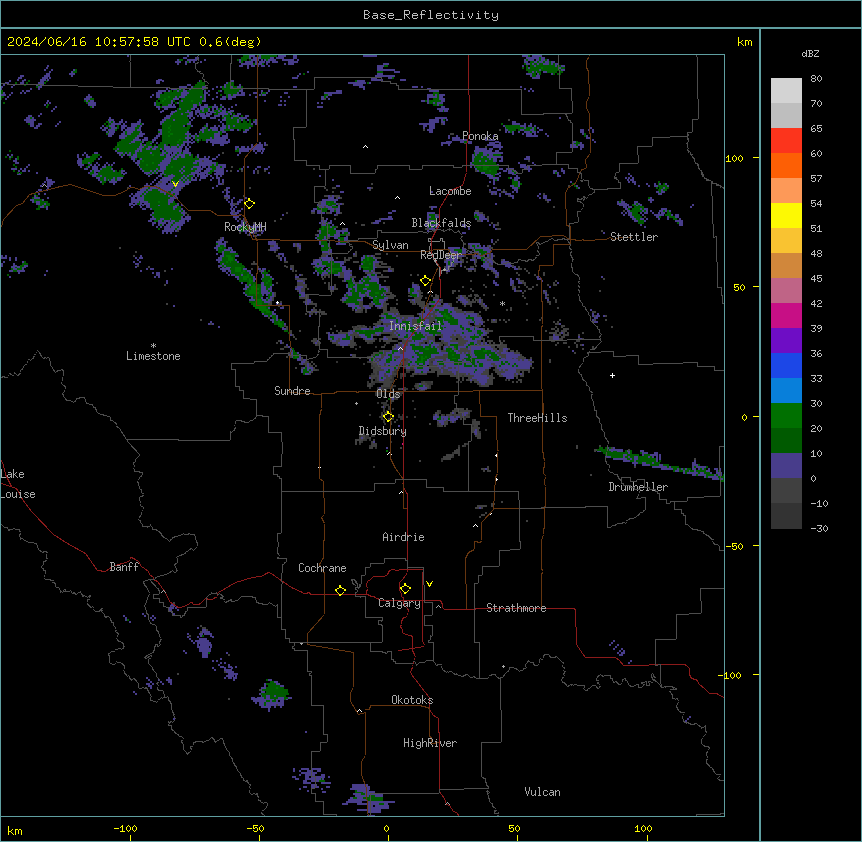The image size is (862, 842).
Task: Click the Vulcan city label
Action: pos(543,792)
